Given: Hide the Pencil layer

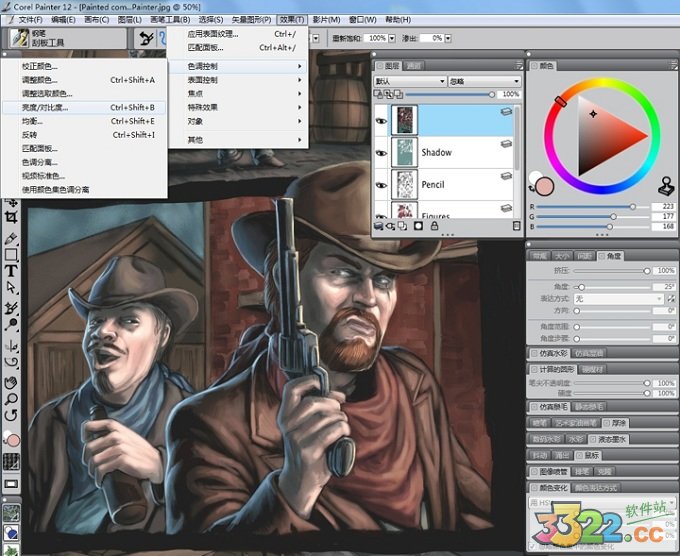Looking at the screenshot, I should (x=381, y=185).
